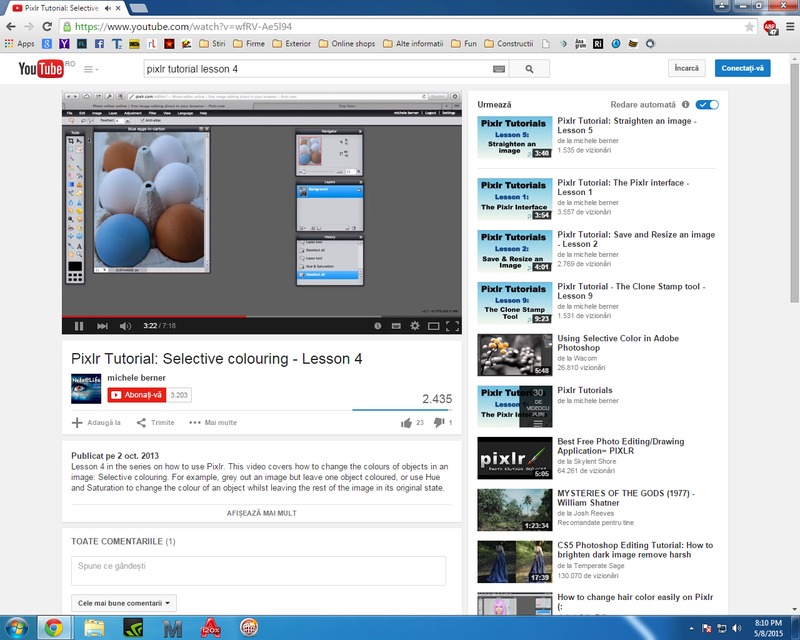Open File Explorer from the taskbar
This screenshot has height=640, width=800.
[x=94, y=628]
